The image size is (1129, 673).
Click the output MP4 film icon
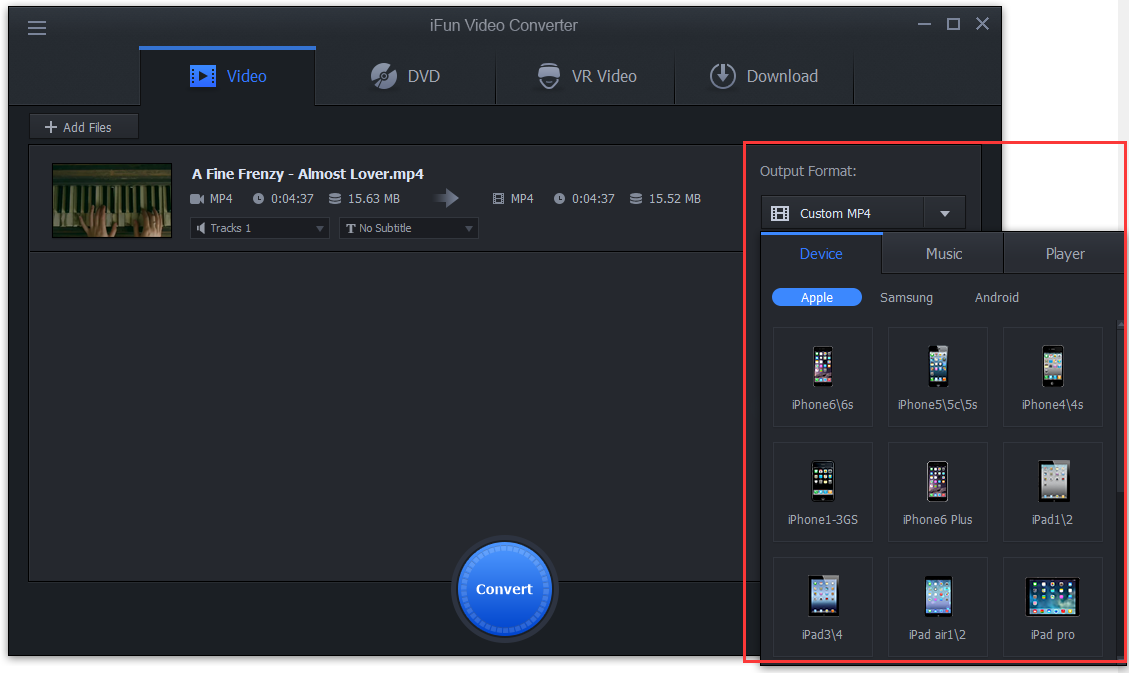[x=498, y=199]
